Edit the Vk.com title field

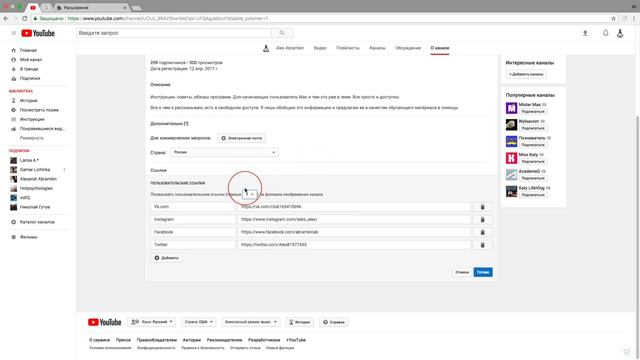click(x=193, y=207)
